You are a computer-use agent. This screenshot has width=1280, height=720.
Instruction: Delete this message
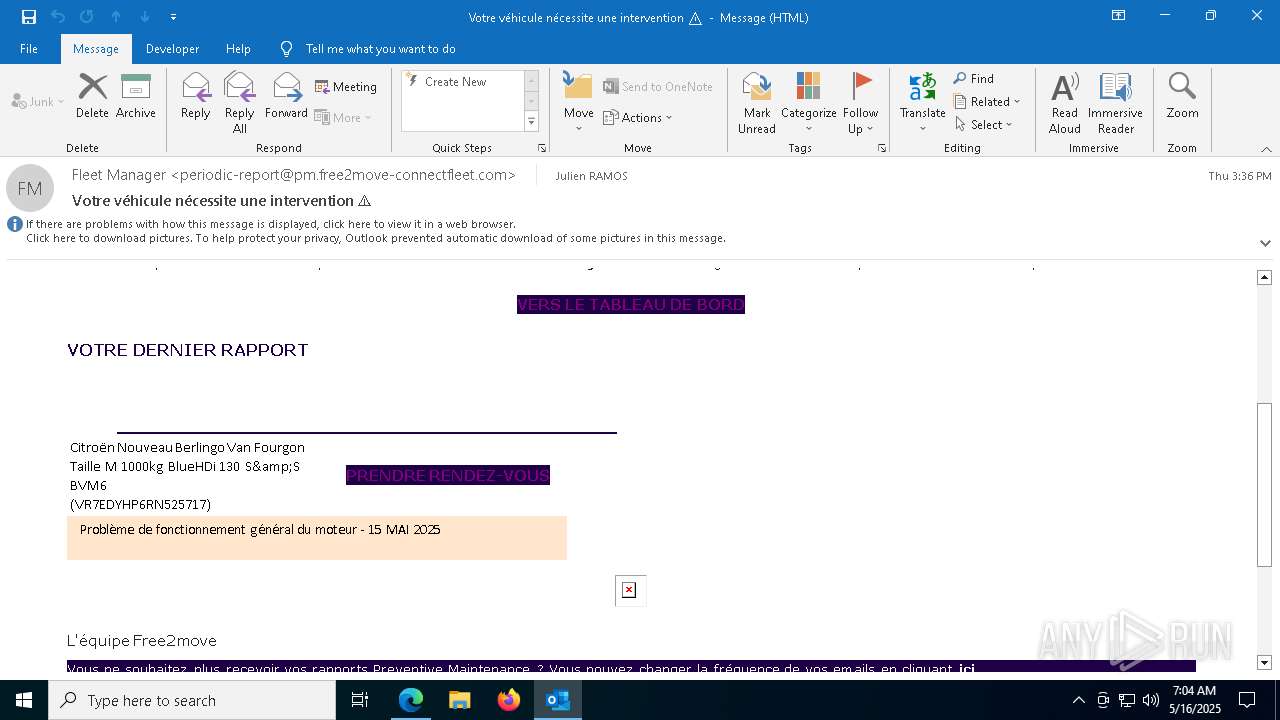pyautogui.click(x=92, y=96)
